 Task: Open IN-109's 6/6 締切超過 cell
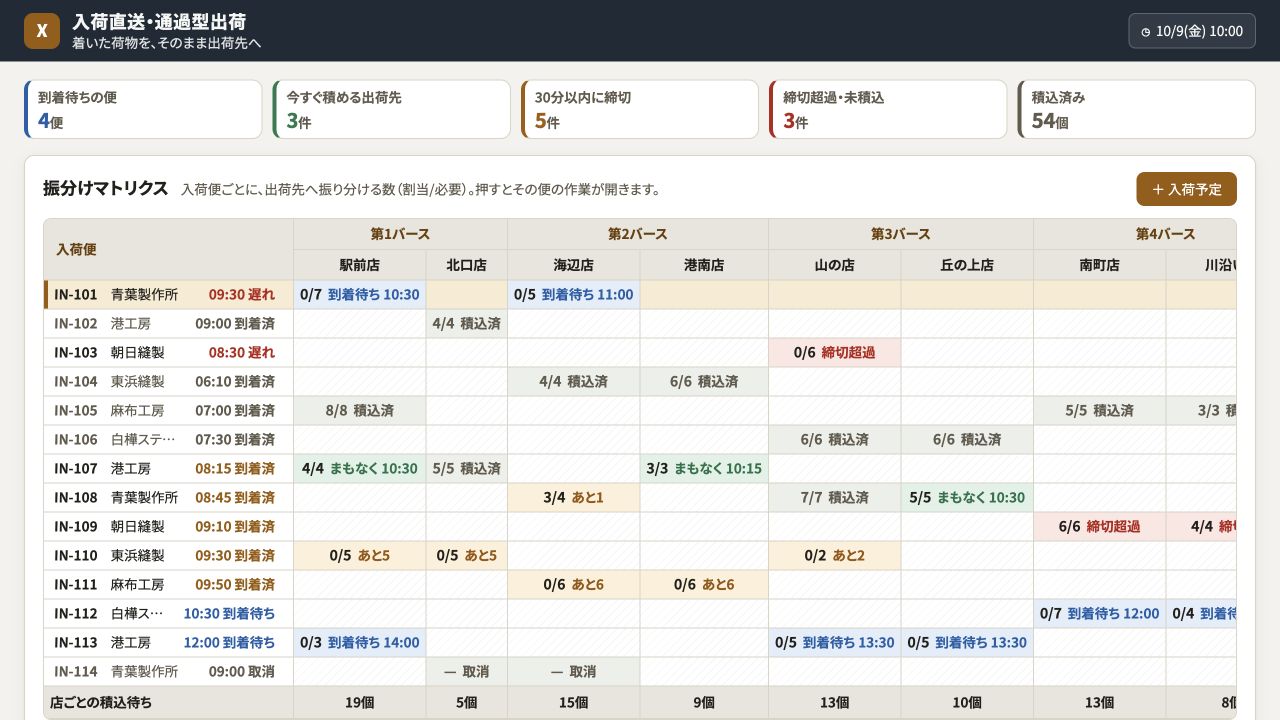pyautogui.click(x=1100, y=527)
